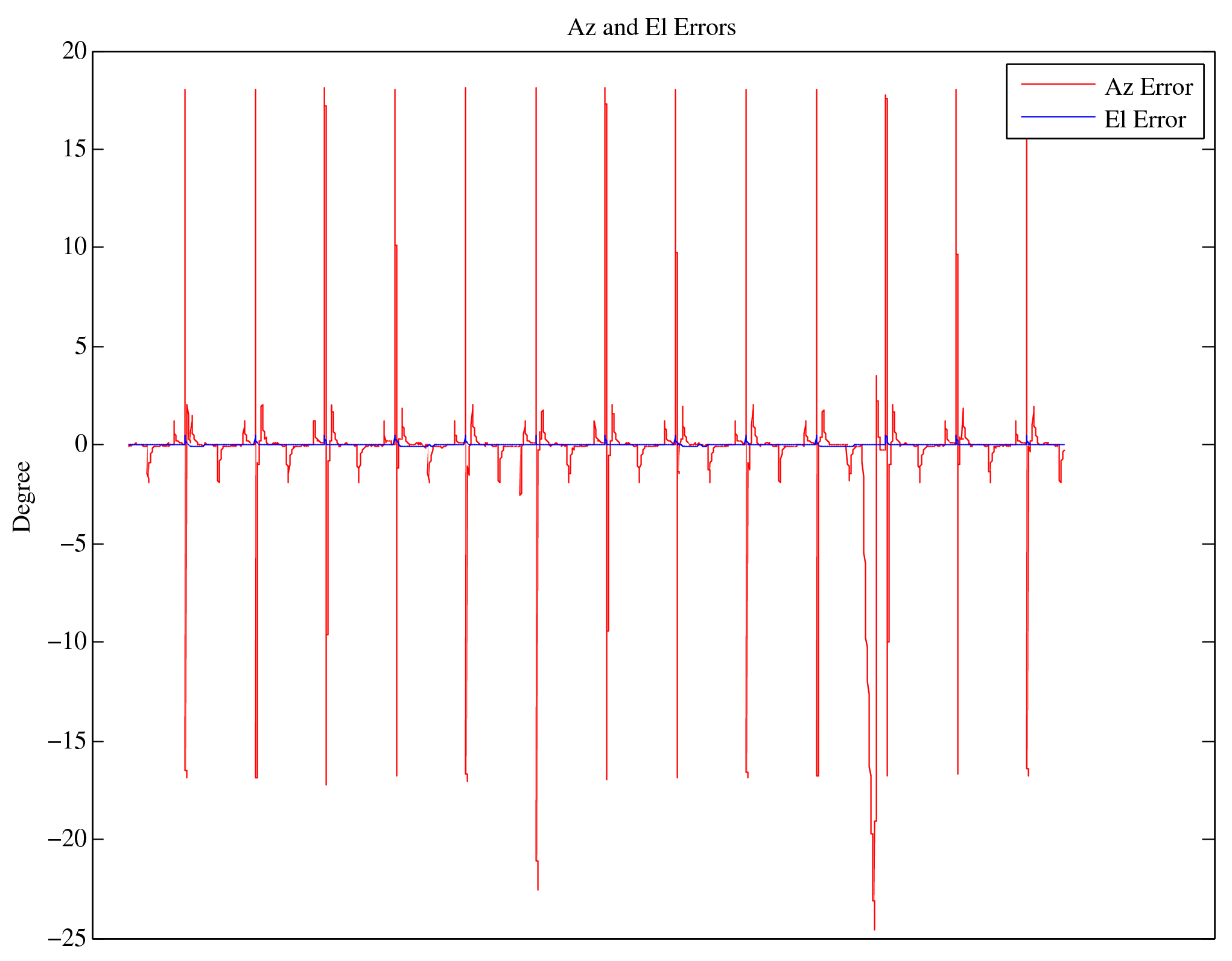Click the 5 y-axis tick label

tap(81, 346)
